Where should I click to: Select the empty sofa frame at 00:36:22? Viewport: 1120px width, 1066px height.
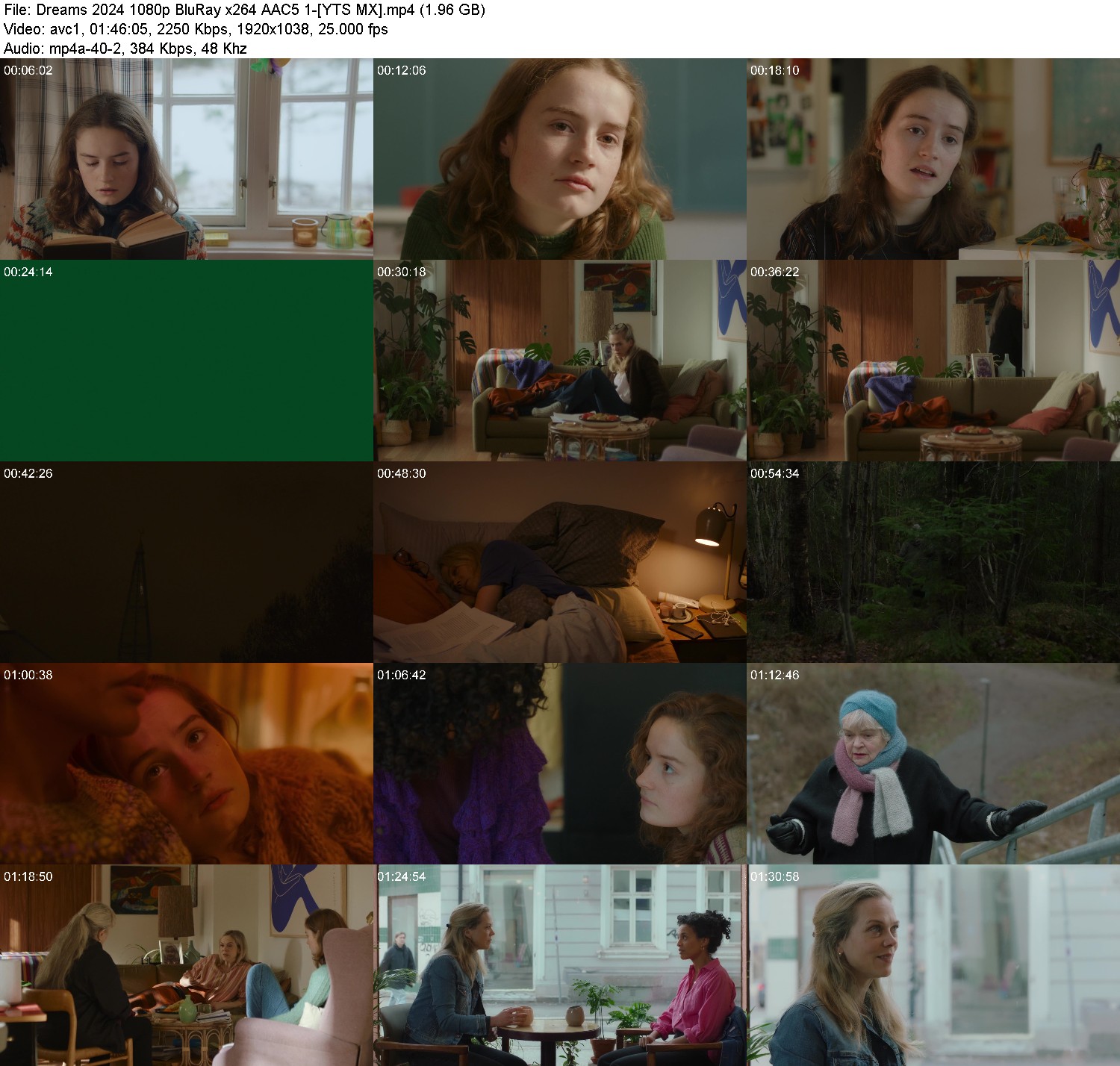tap(933, 361)
